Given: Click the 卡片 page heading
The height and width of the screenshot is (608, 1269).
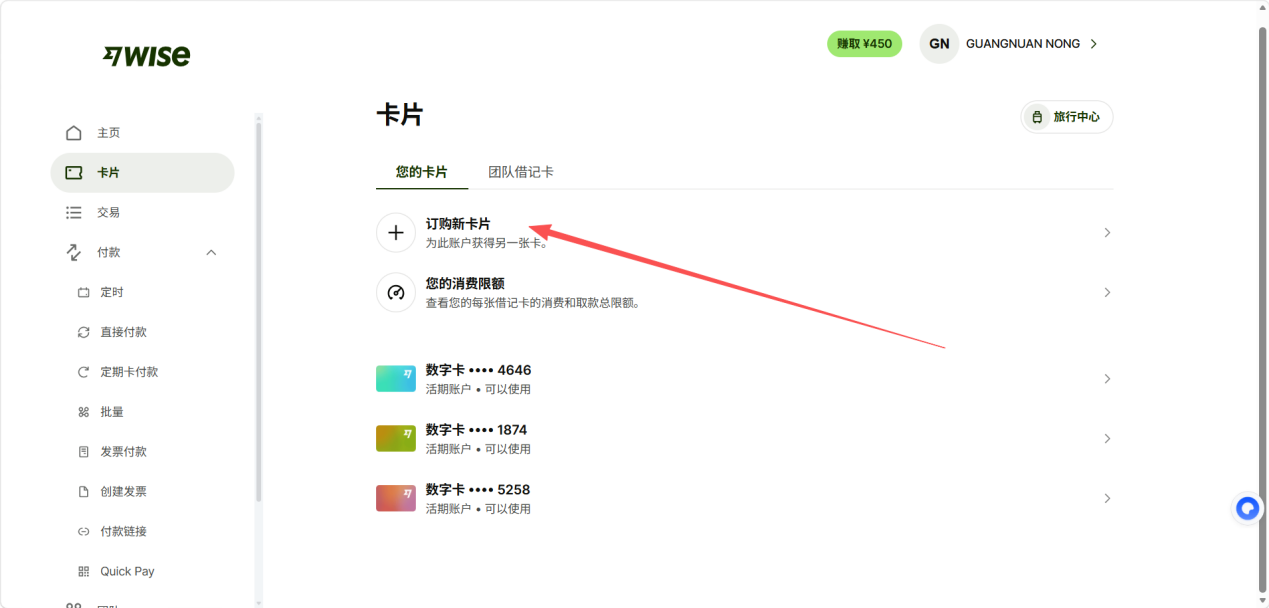Looking at the screenshot, I should point(399,115).
